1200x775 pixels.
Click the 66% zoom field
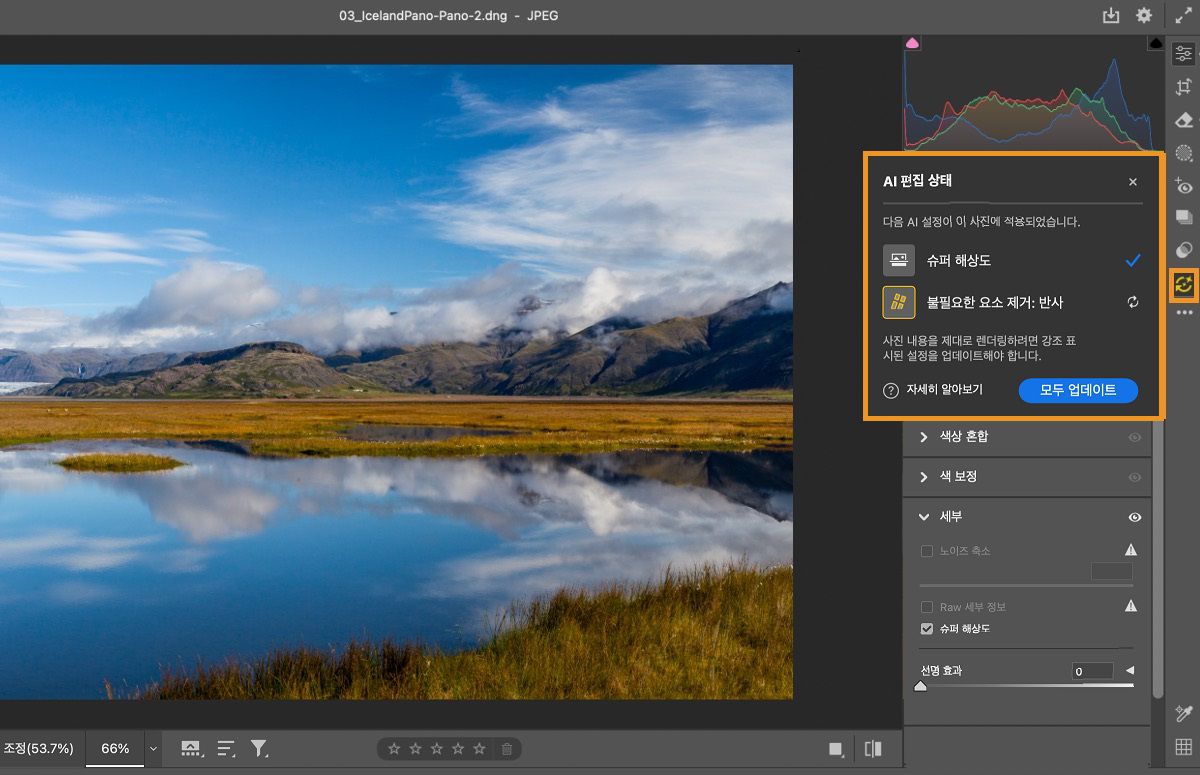click(115, 748)
